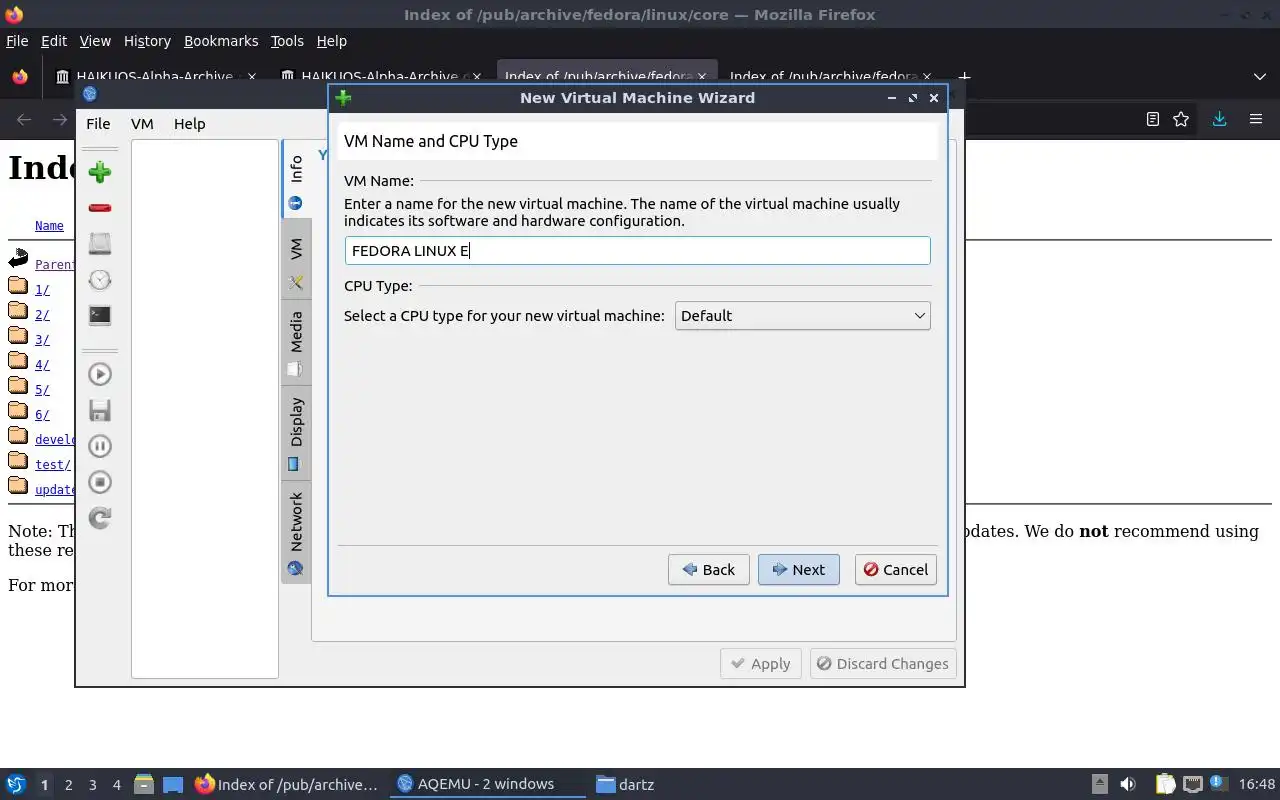Screen dimensions: 1280x800
Task: Open the taskbar application launcher icon
Action: (16, 785)
